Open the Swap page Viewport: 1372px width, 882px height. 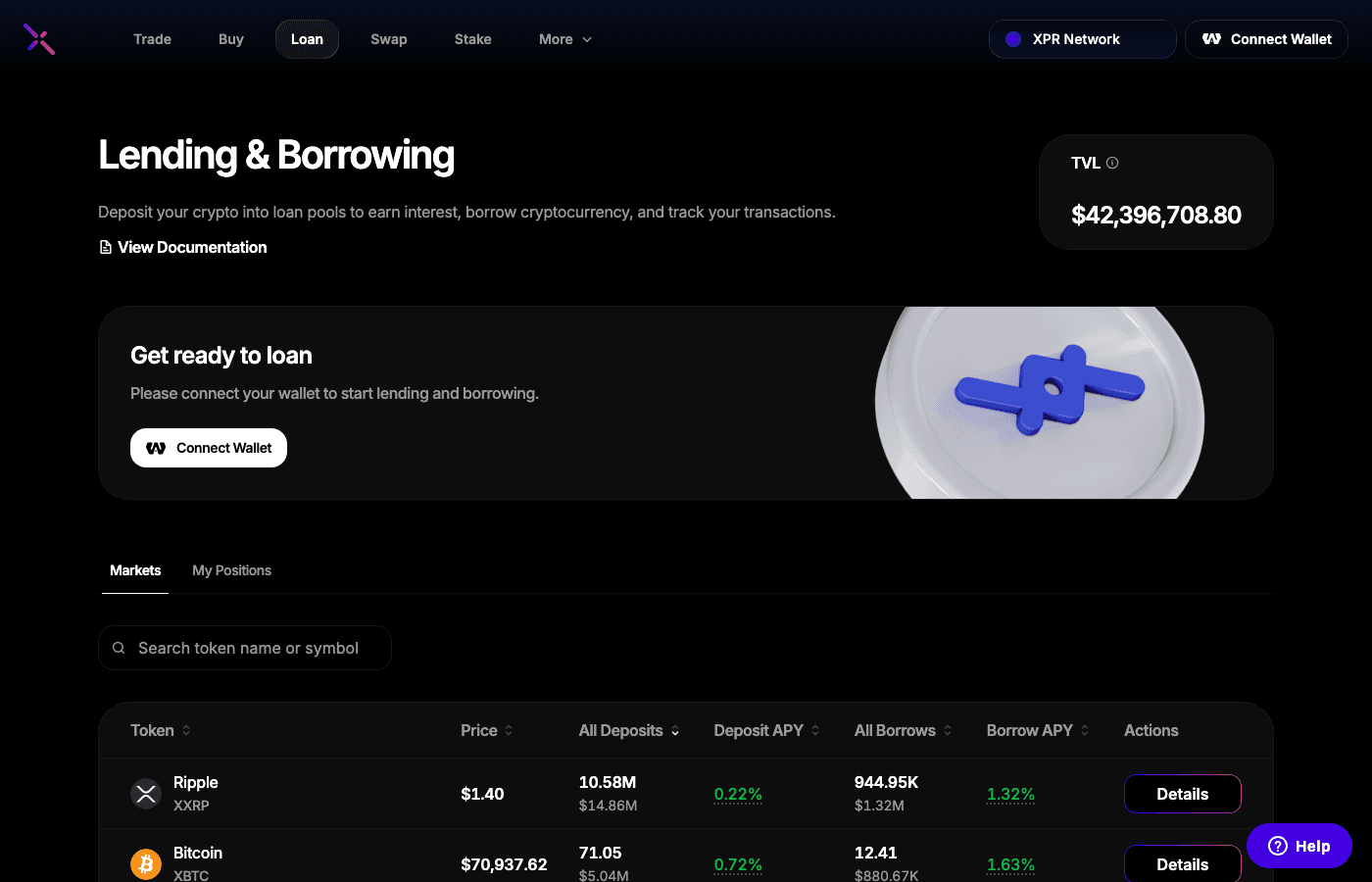pyautogui.click(x=389, y=39)
